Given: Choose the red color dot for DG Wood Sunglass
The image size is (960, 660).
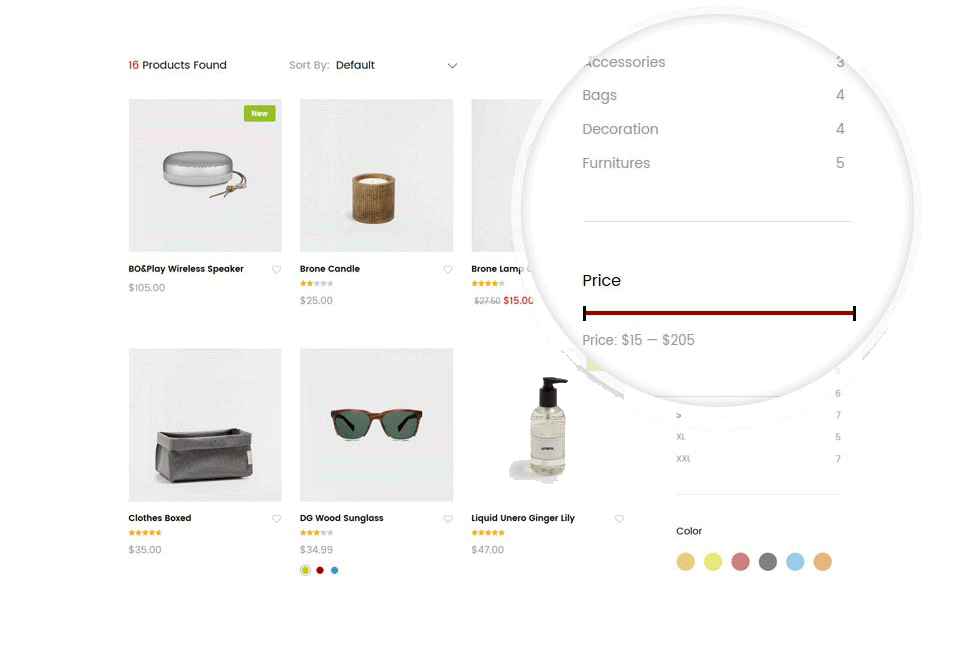Looking at the screenshot, I should [320, 570].
